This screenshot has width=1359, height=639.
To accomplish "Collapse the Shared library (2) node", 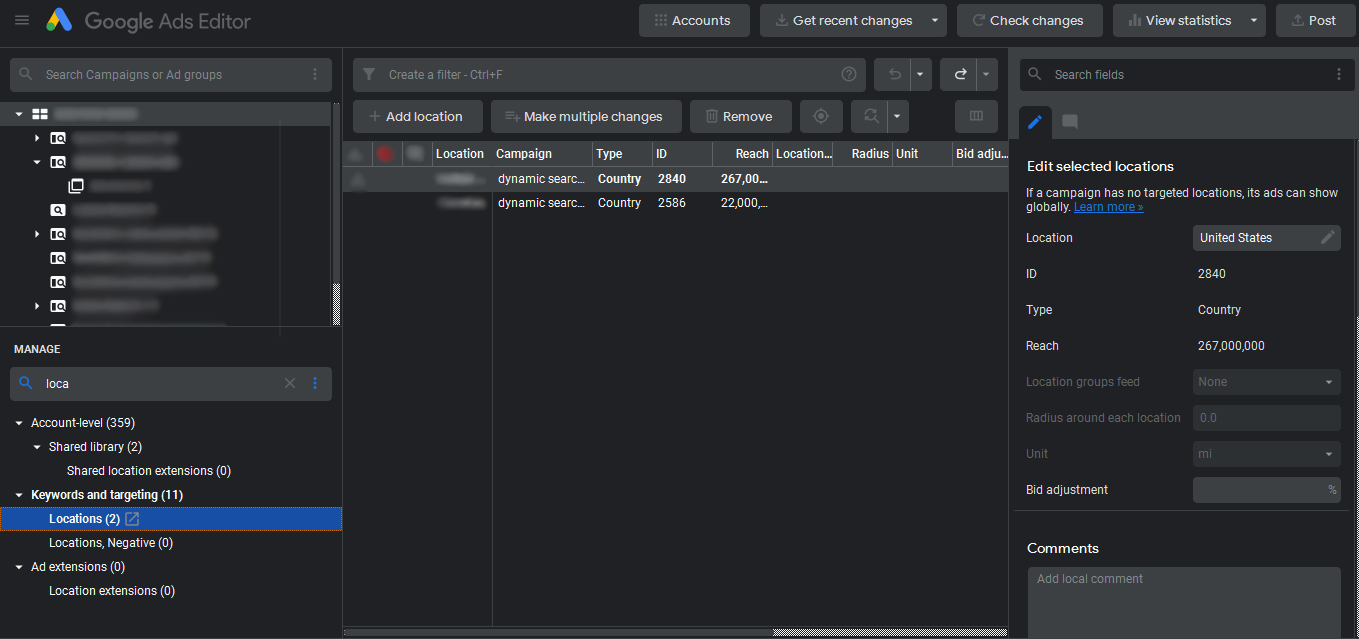I will click(37, 447).
